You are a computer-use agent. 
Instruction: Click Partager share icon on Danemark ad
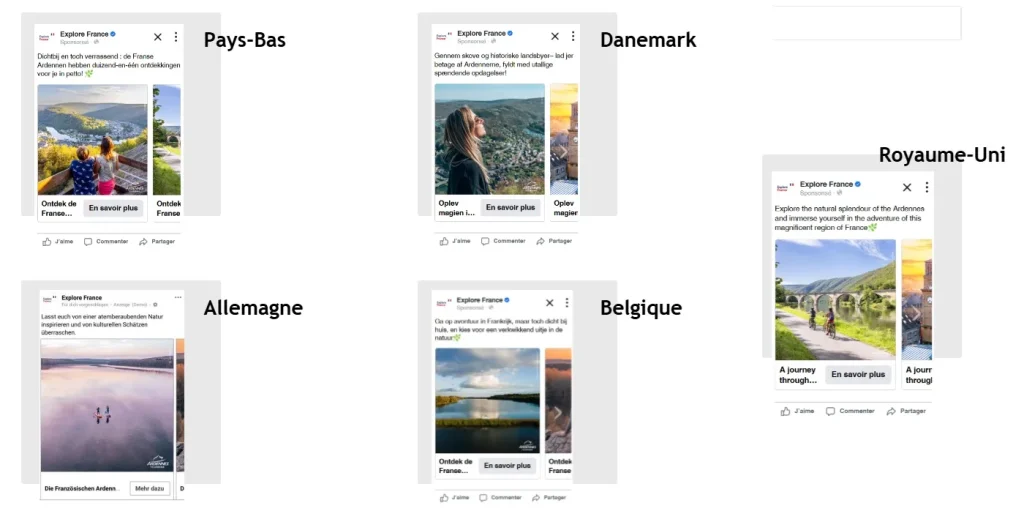coord(540,241)
